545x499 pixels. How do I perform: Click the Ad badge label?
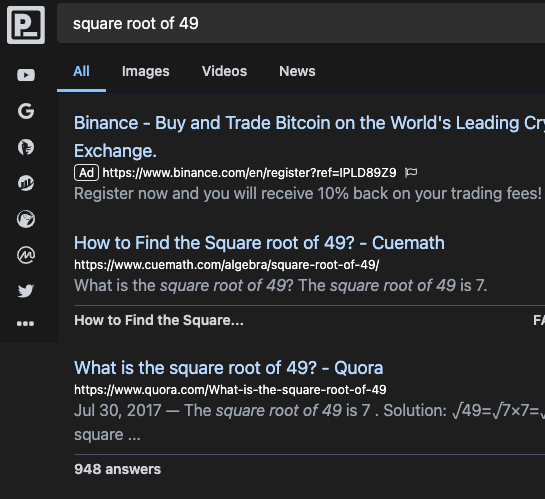click(87, 173)
